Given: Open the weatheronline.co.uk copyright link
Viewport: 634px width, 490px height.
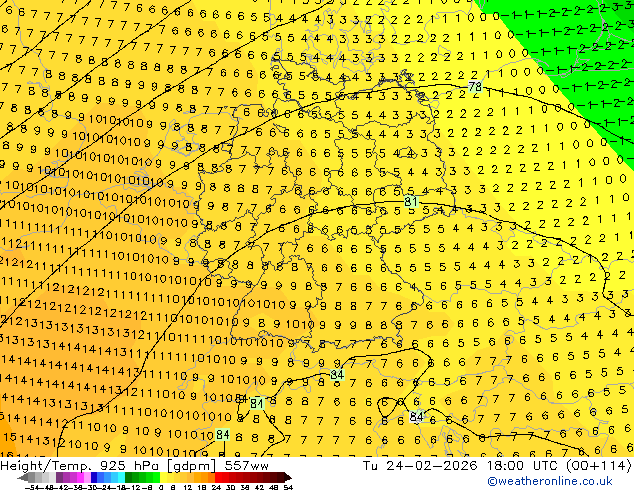Looking at the screenshot, I should [x=549, y=481].
